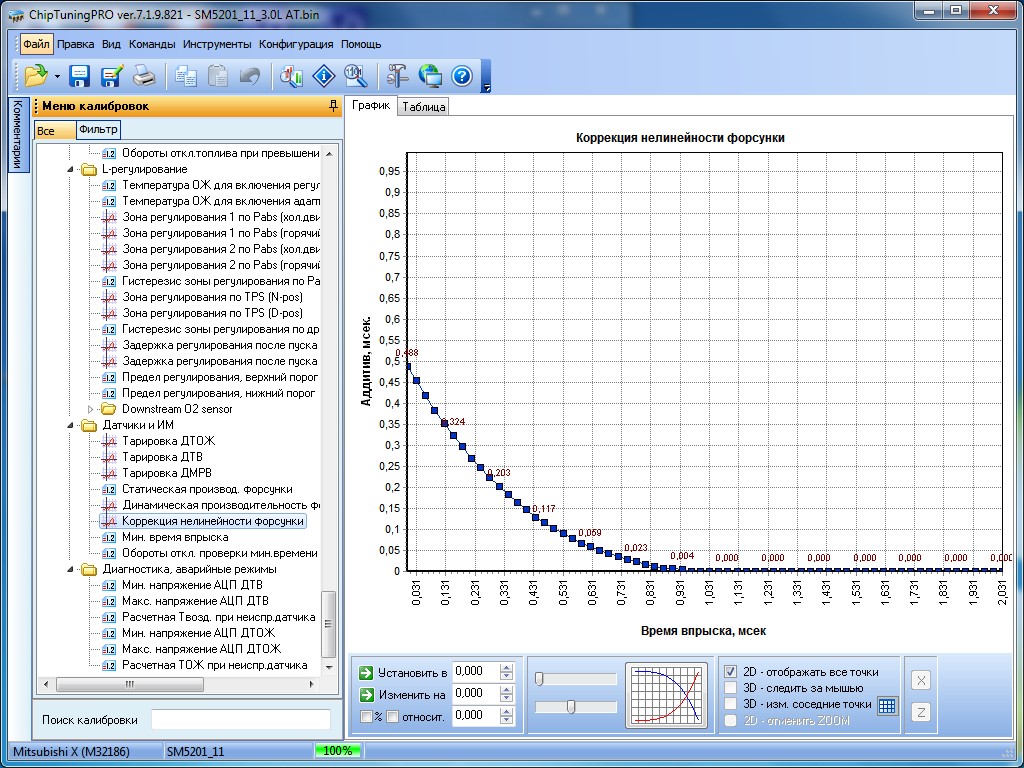Image resolution: width=1024 pixels, height=768 pixels.
Task: Click the upper horizontal slider handle
Action: point(540,680)
